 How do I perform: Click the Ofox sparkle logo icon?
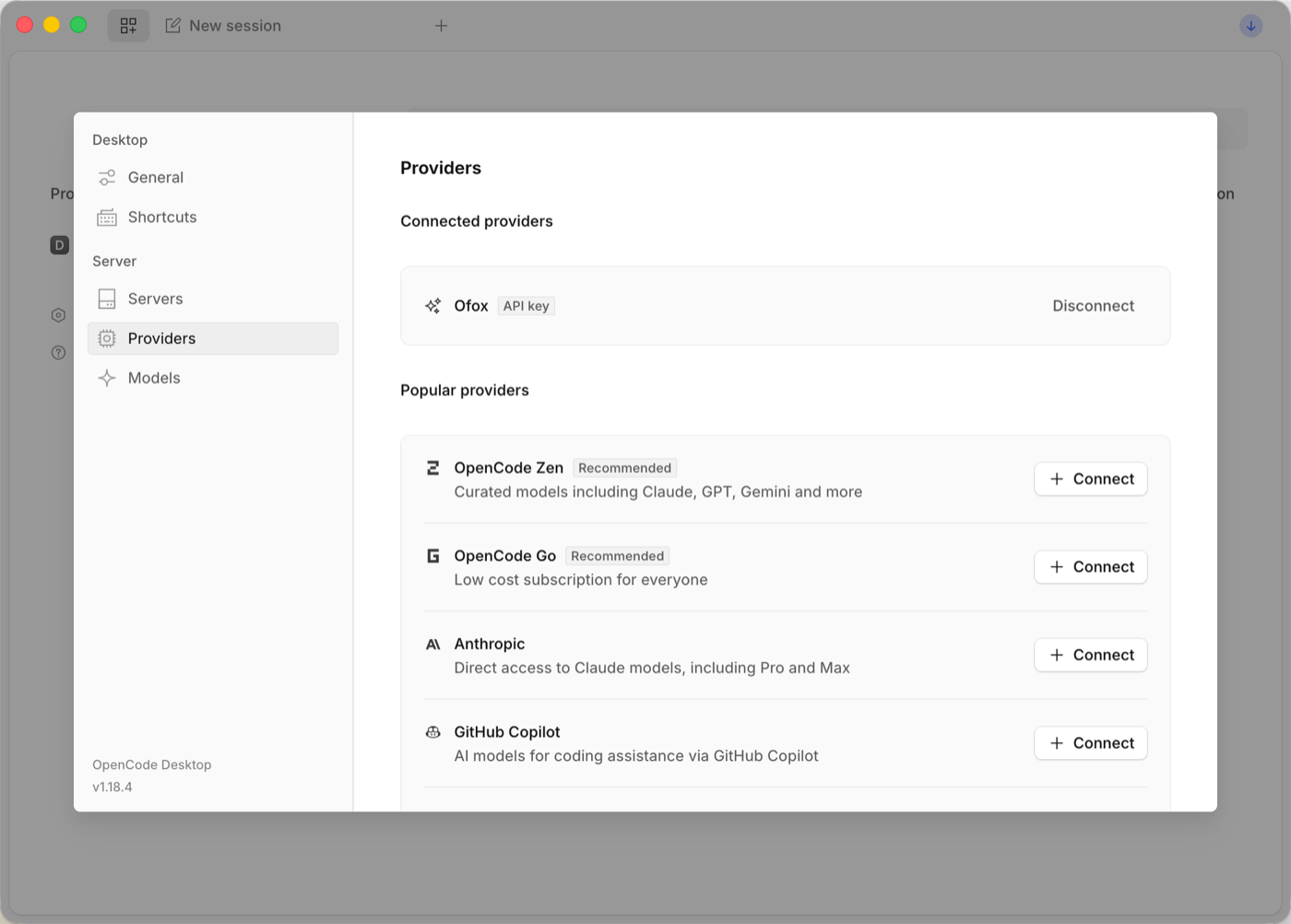[432, 306]
